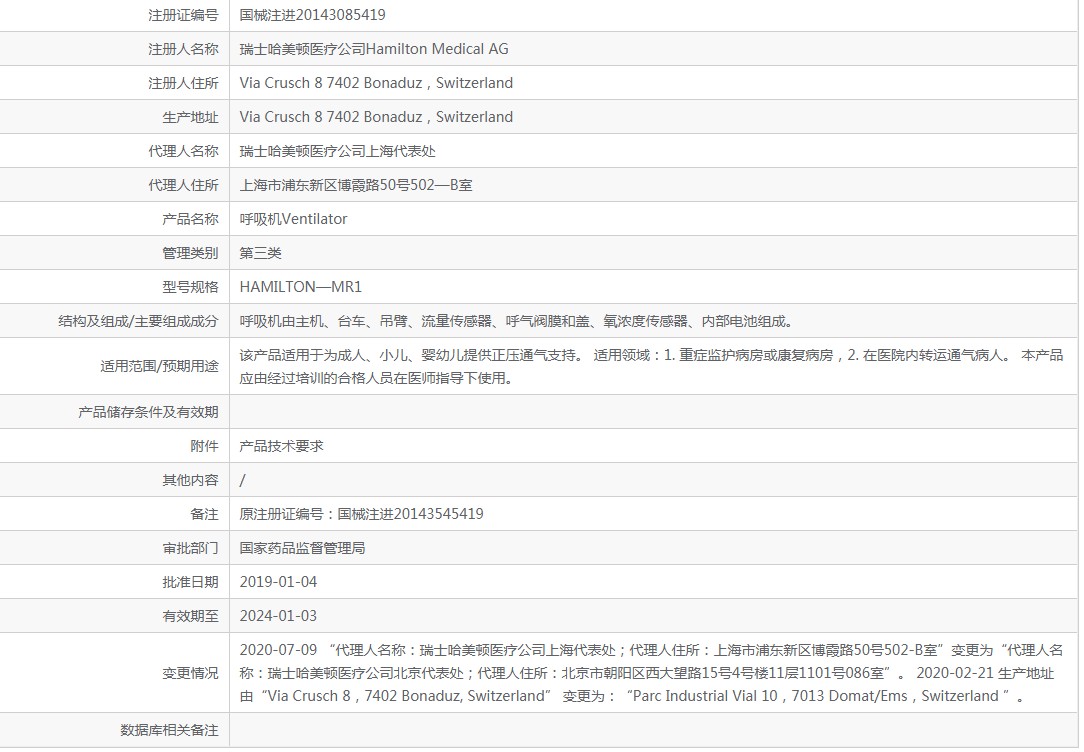Select the 注册人住所 address value
Viewport: 1084px width, 752px height.
[x=376, y=83]
